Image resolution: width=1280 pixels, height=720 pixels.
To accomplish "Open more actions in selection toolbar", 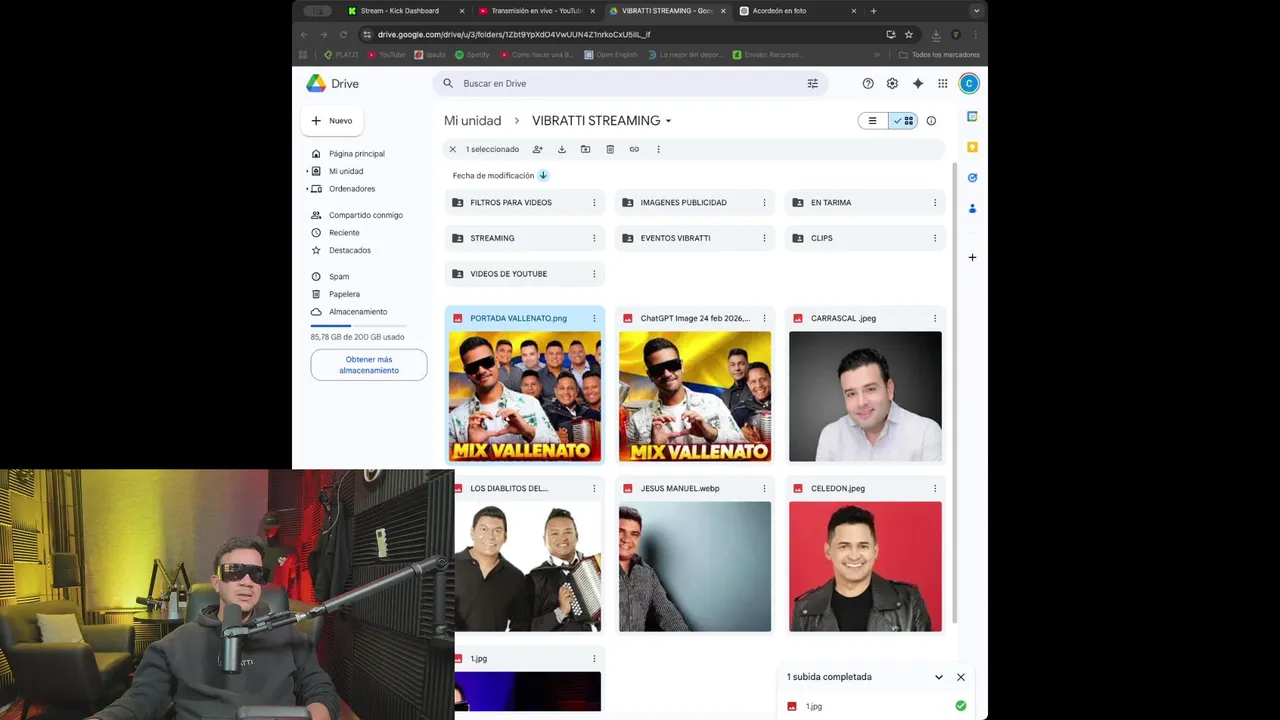I will pos(658,149).
